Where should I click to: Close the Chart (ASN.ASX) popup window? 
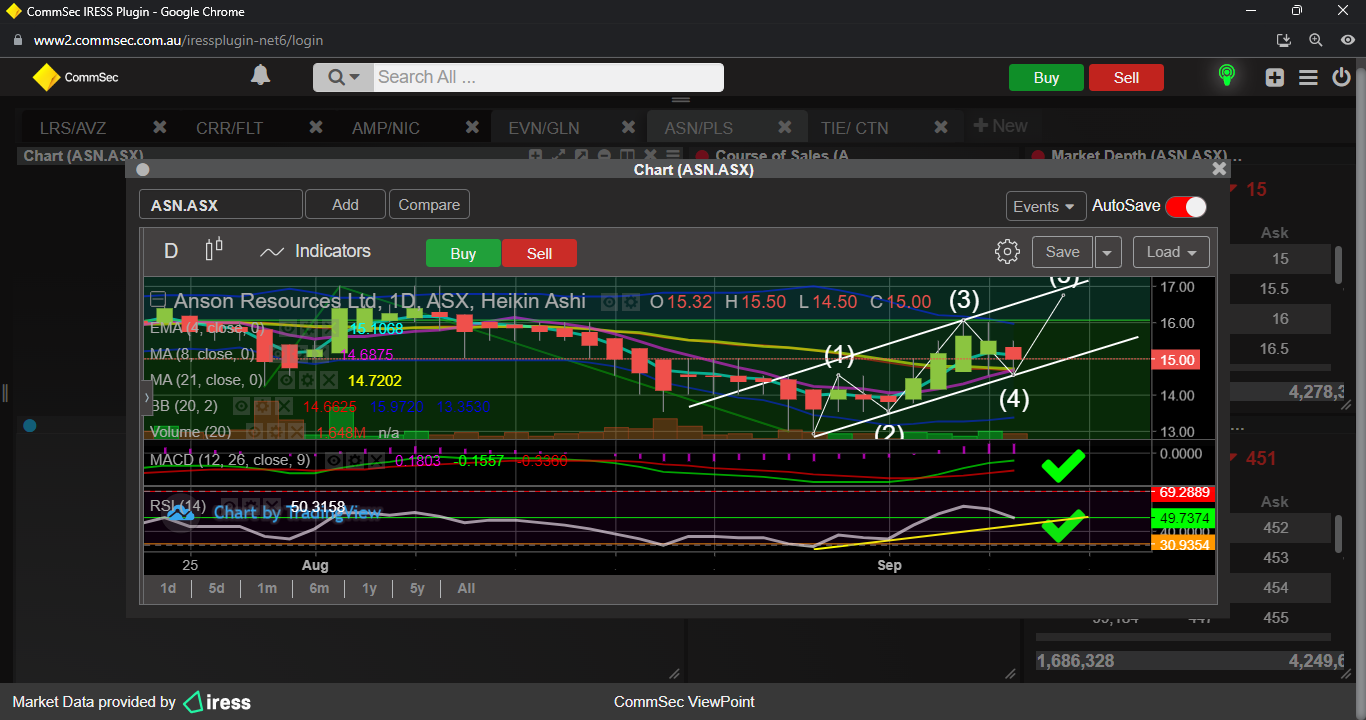[x=1219, y=169]
